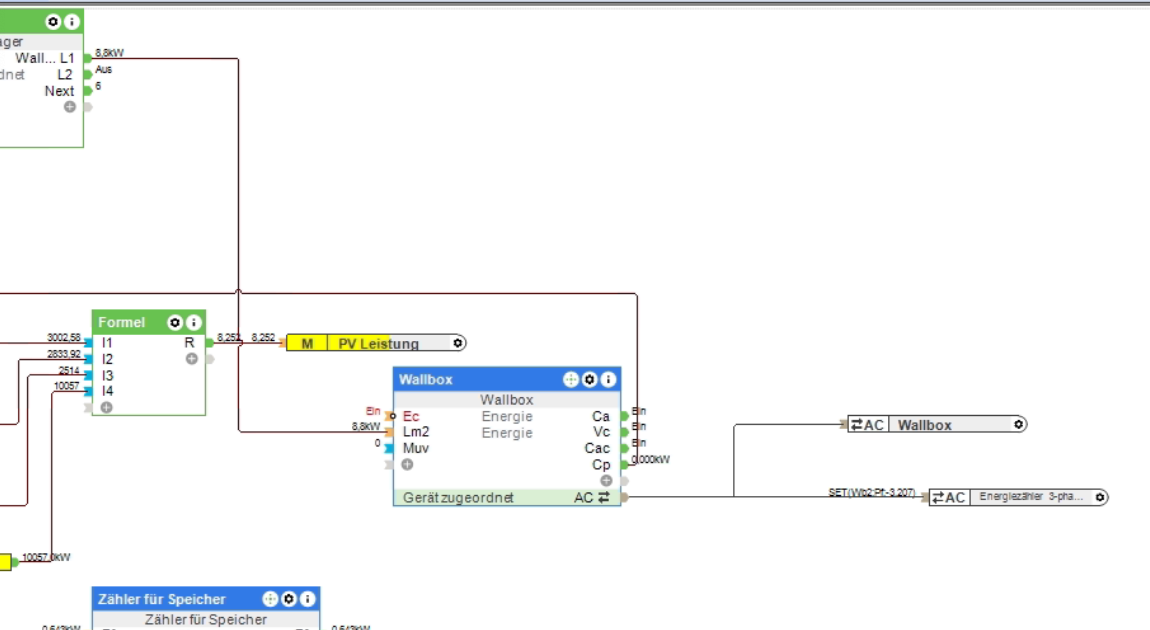Open gear on AC Wallbox connector

[1018, 424]
